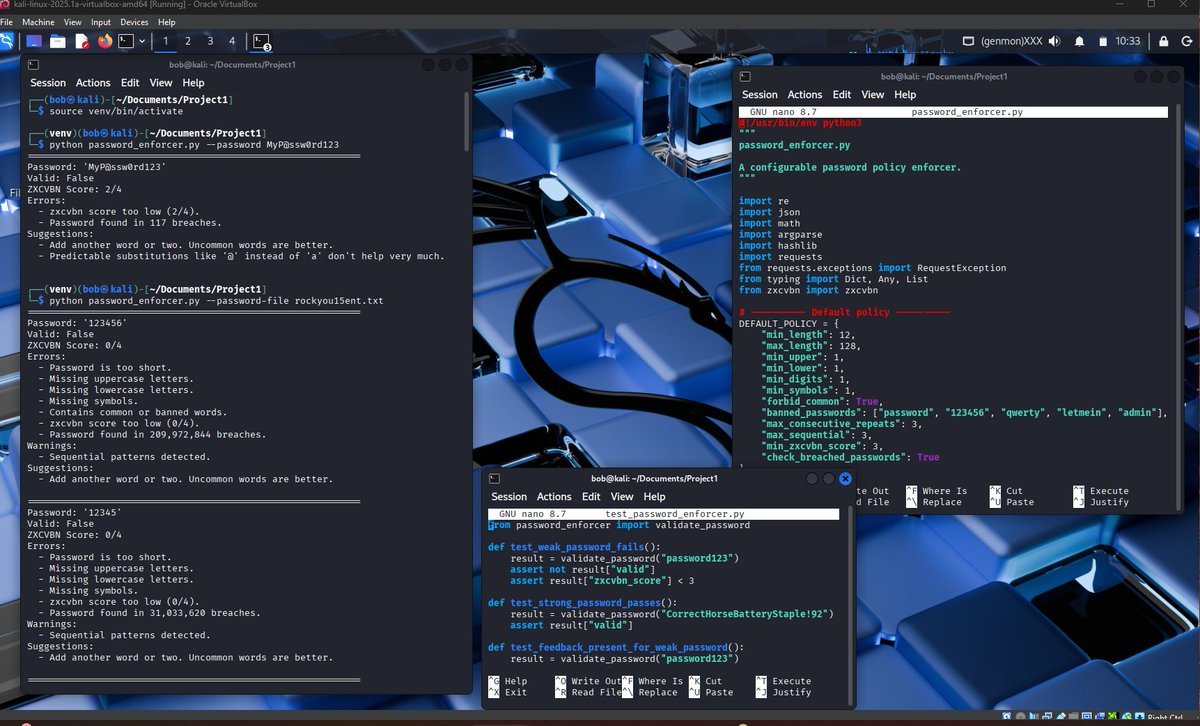The width and height of the screenshot is (1200, 726).
Task: Click the battery power icon in the panel
Action: [1103, 41]
